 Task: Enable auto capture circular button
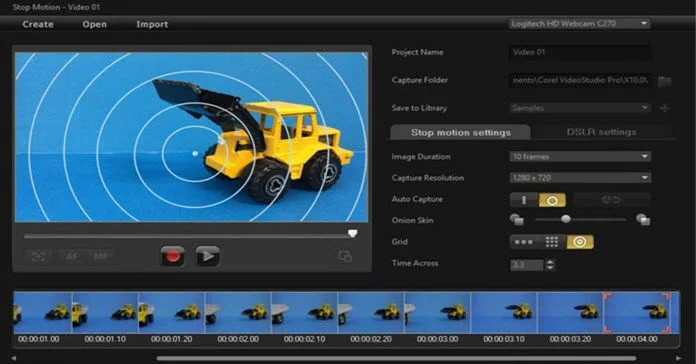[552, 200]
